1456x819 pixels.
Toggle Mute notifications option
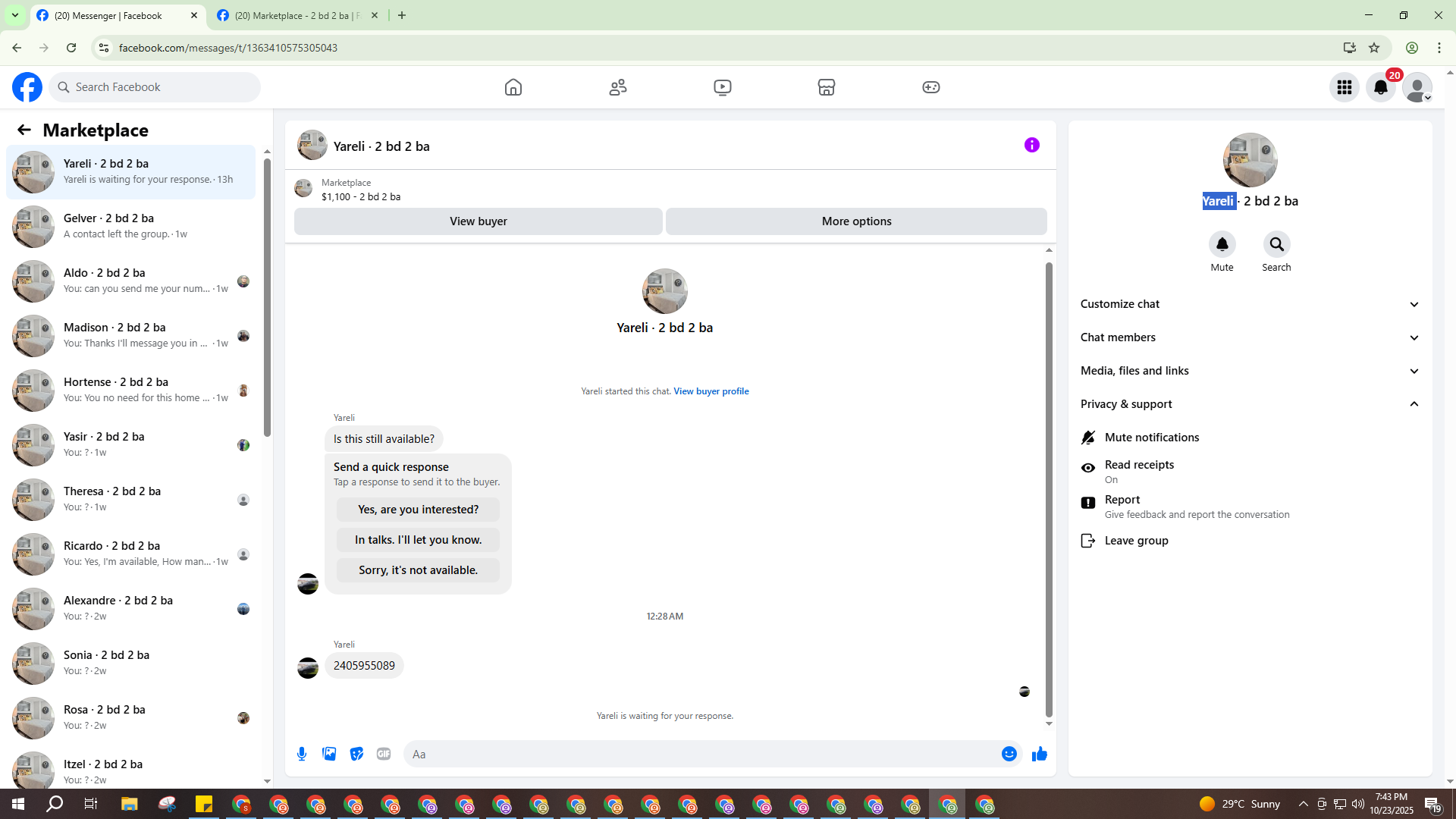click(1151, 438)
